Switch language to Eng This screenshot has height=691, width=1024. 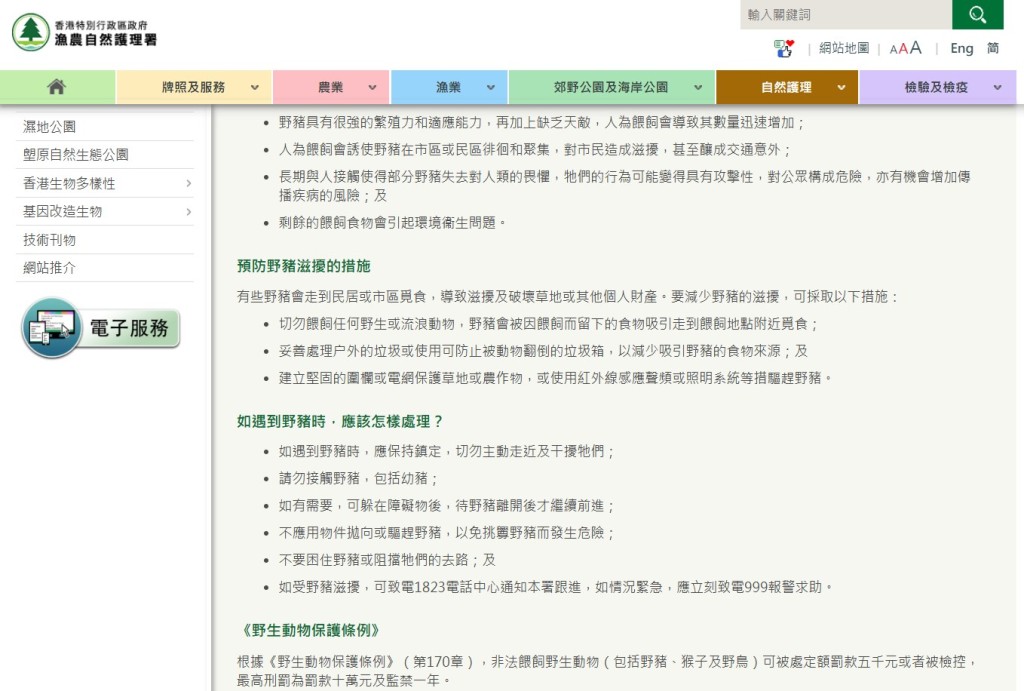[961, 48]
